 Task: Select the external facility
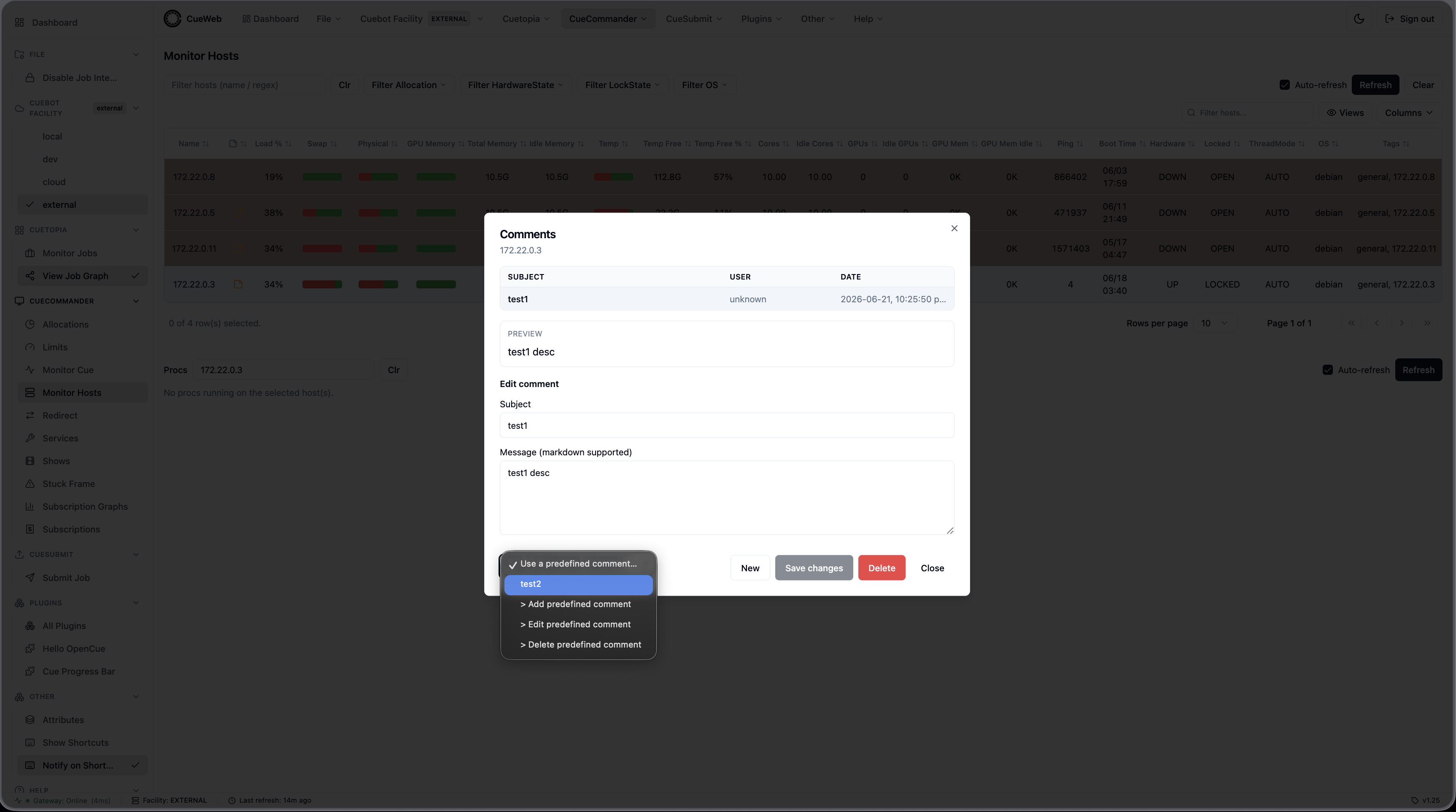(83, 204)
